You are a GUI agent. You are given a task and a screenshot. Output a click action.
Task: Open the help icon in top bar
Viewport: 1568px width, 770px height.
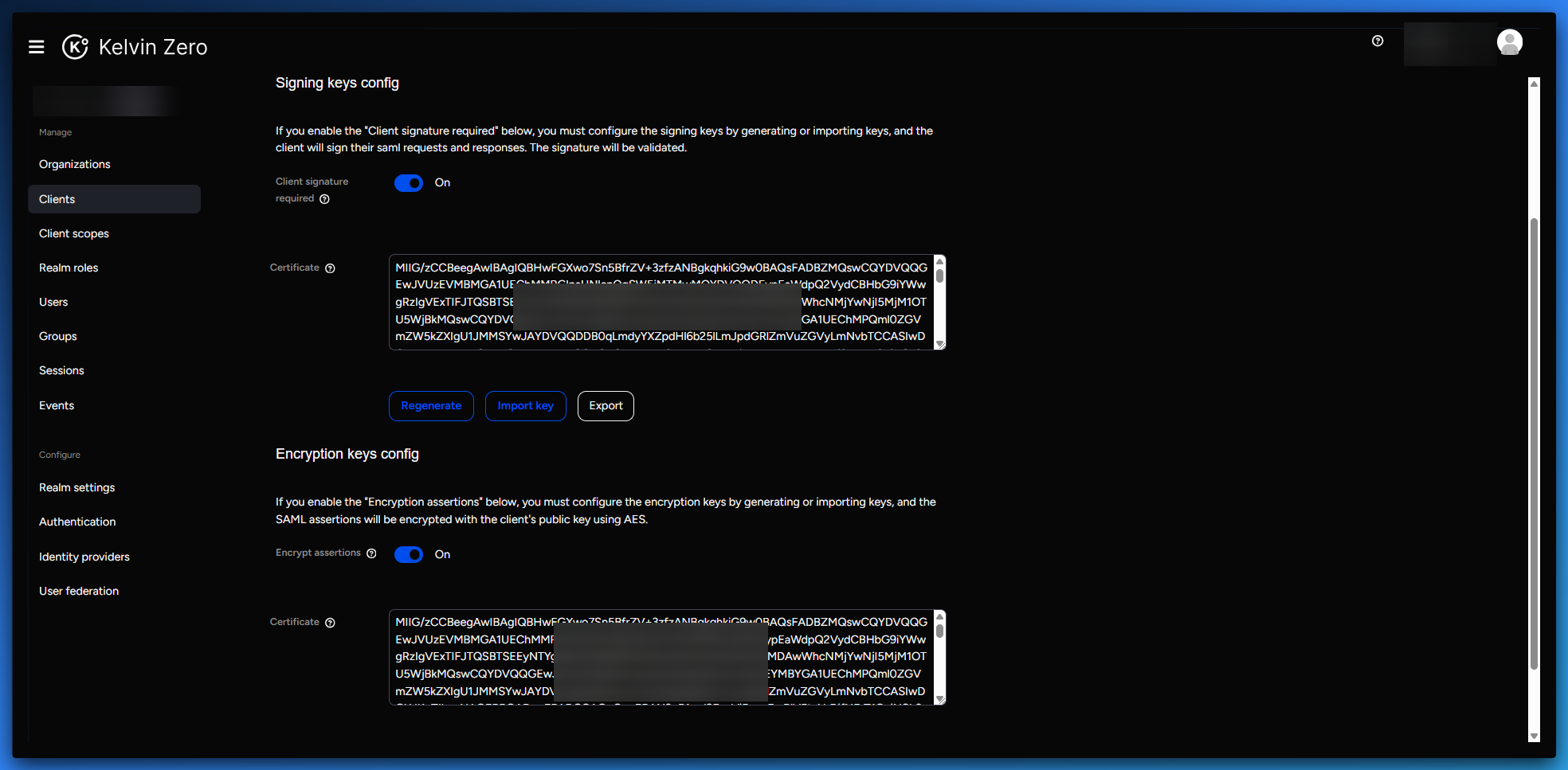1378,41
